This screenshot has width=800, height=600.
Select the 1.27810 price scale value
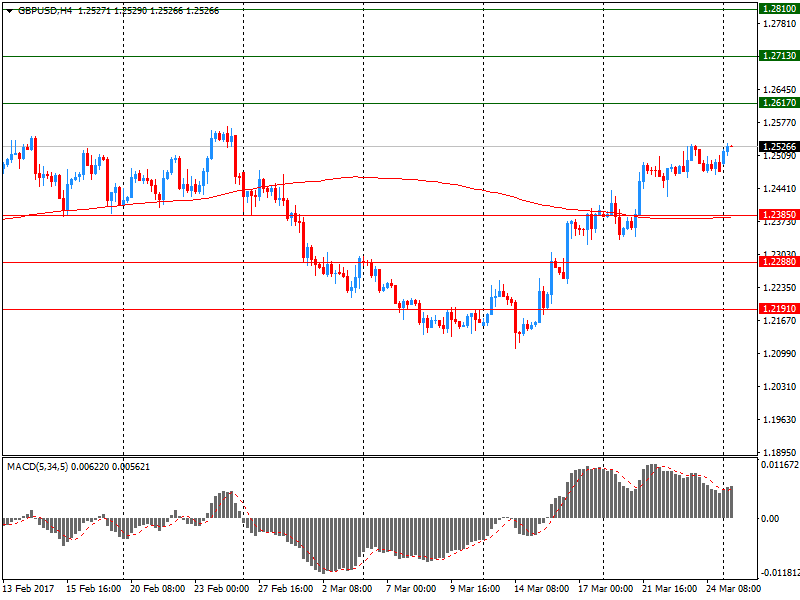click(x=779, y=23)
